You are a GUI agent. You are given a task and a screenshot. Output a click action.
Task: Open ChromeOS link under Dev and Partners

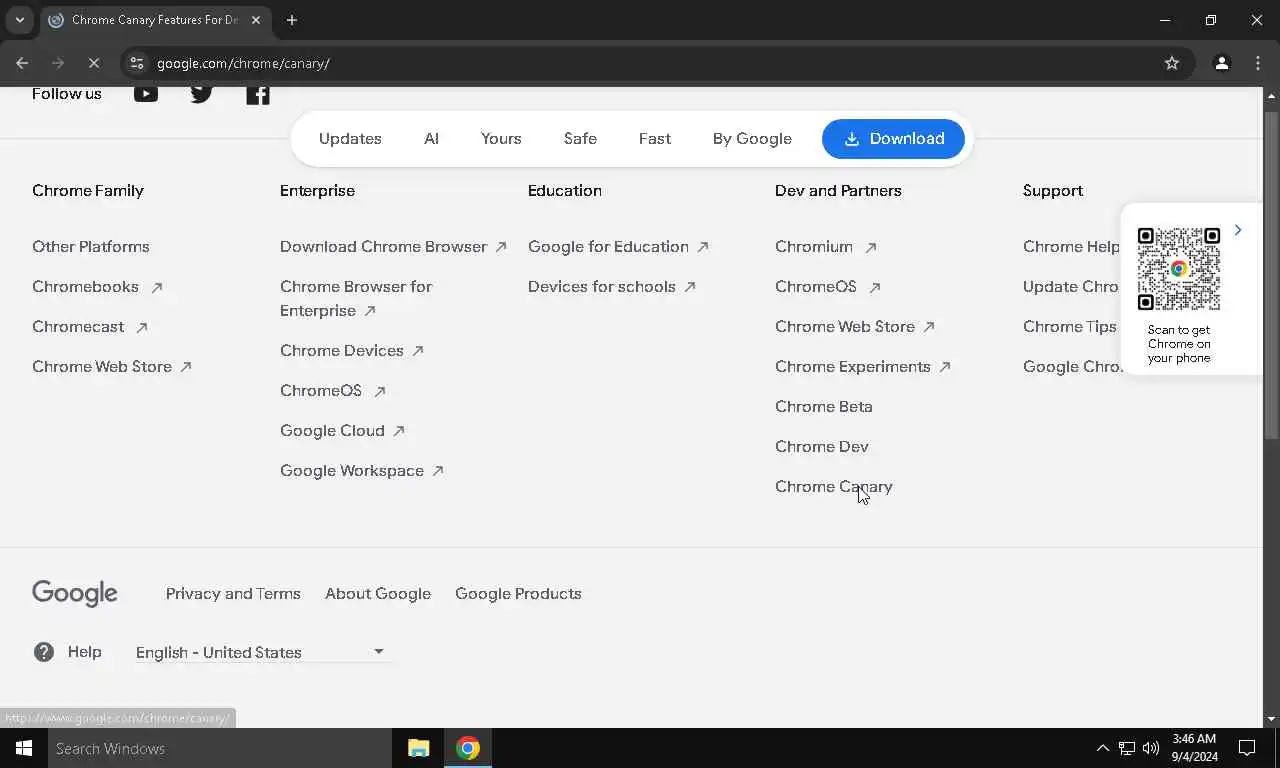pyautogui.click(x=827, y=287)
